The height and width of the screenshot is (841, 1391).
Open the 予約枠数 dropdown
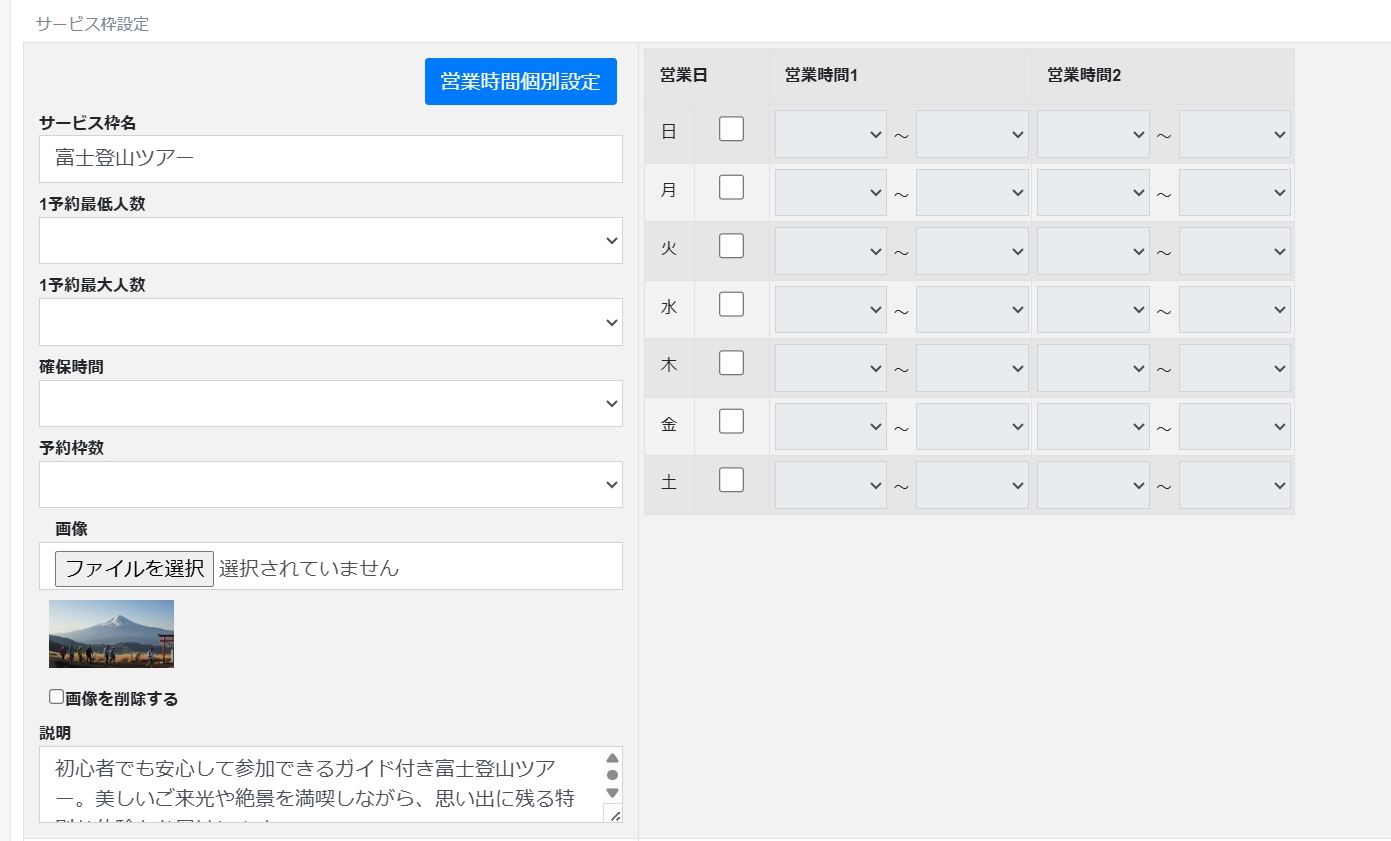[330, 484]
